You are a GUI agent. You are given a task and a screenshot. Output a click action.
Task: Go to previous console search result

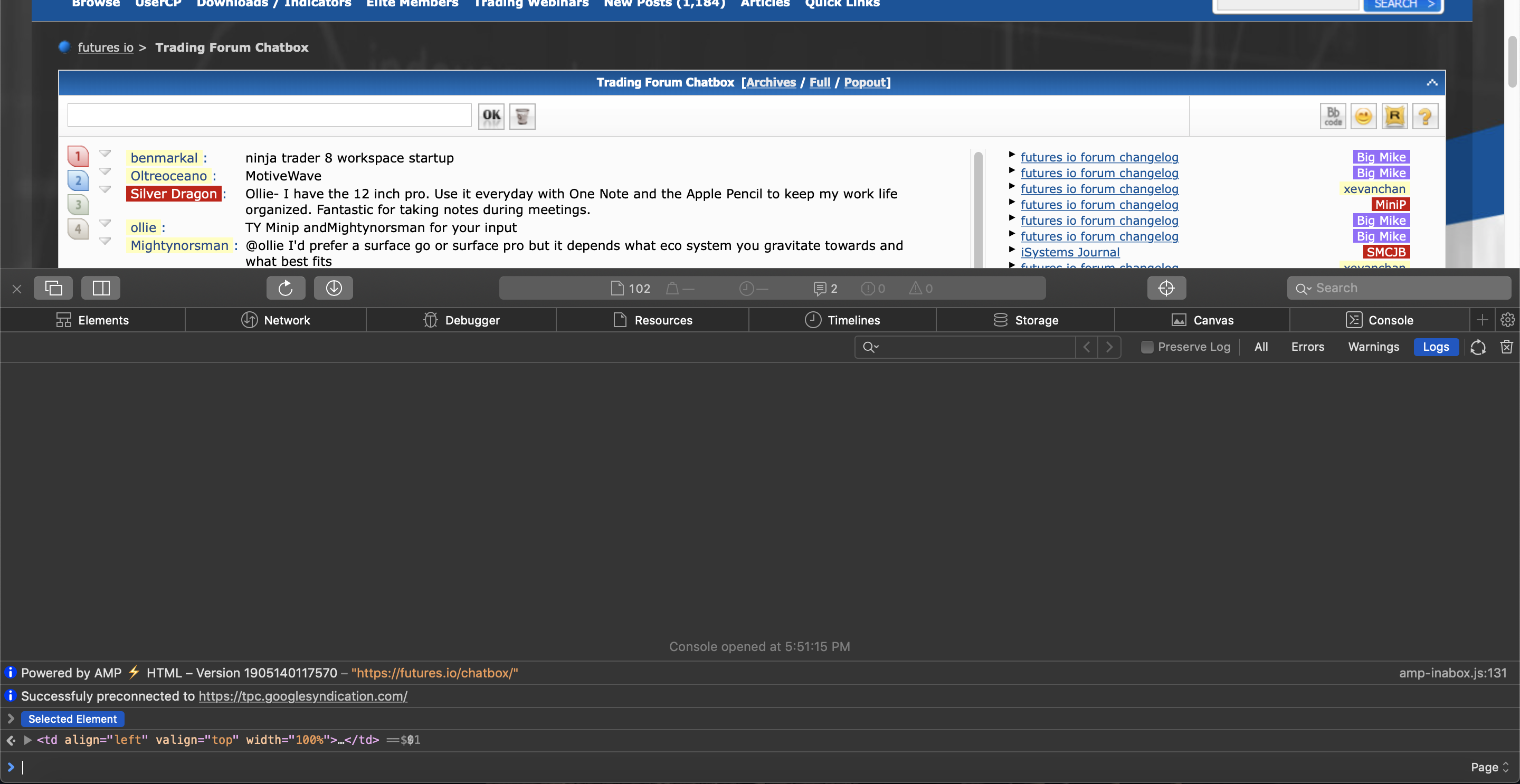pos(1086,347)
